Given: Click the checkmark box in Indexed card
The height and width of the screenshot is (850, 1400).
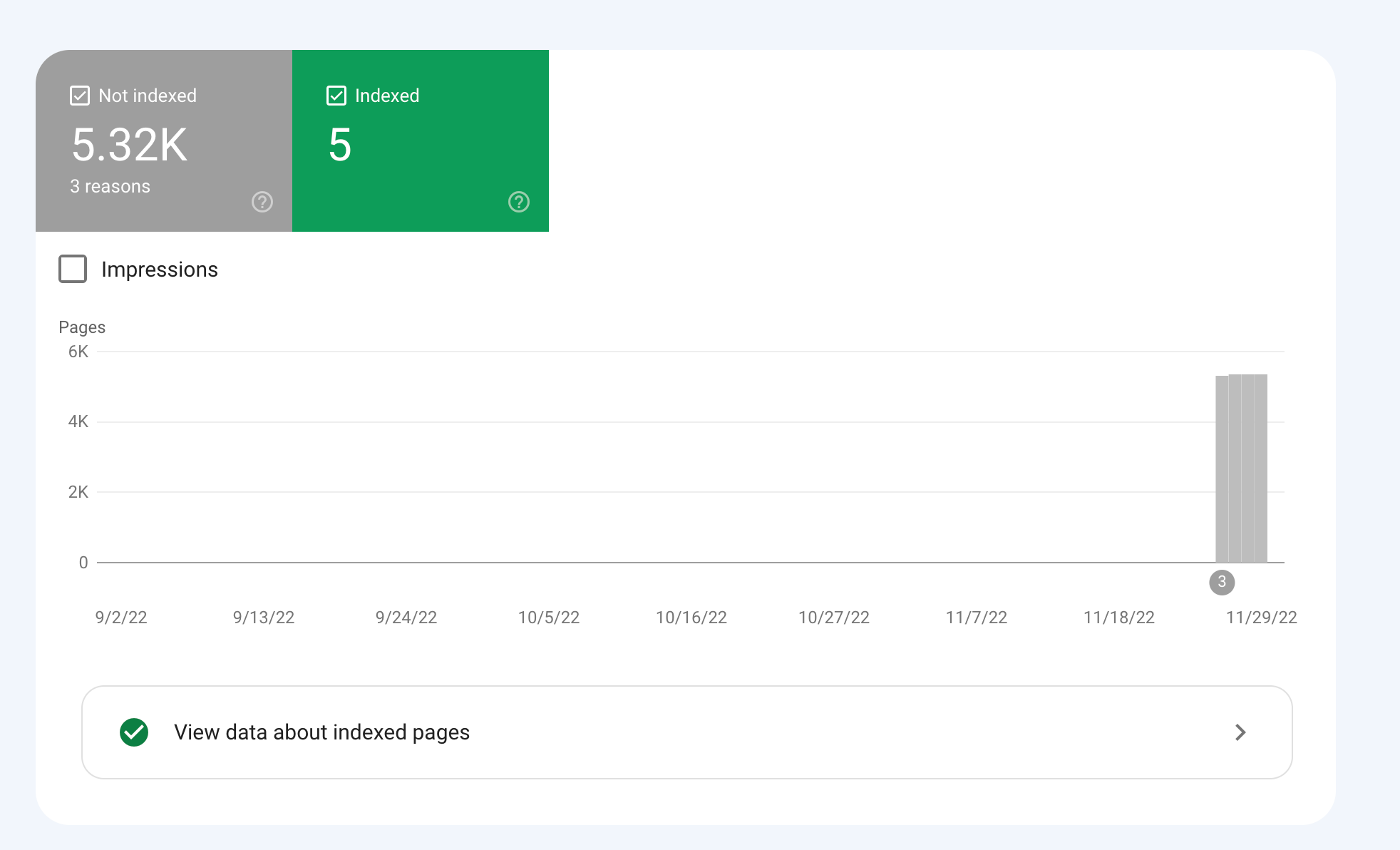Looking at the screenshot, I should [336, 95].
